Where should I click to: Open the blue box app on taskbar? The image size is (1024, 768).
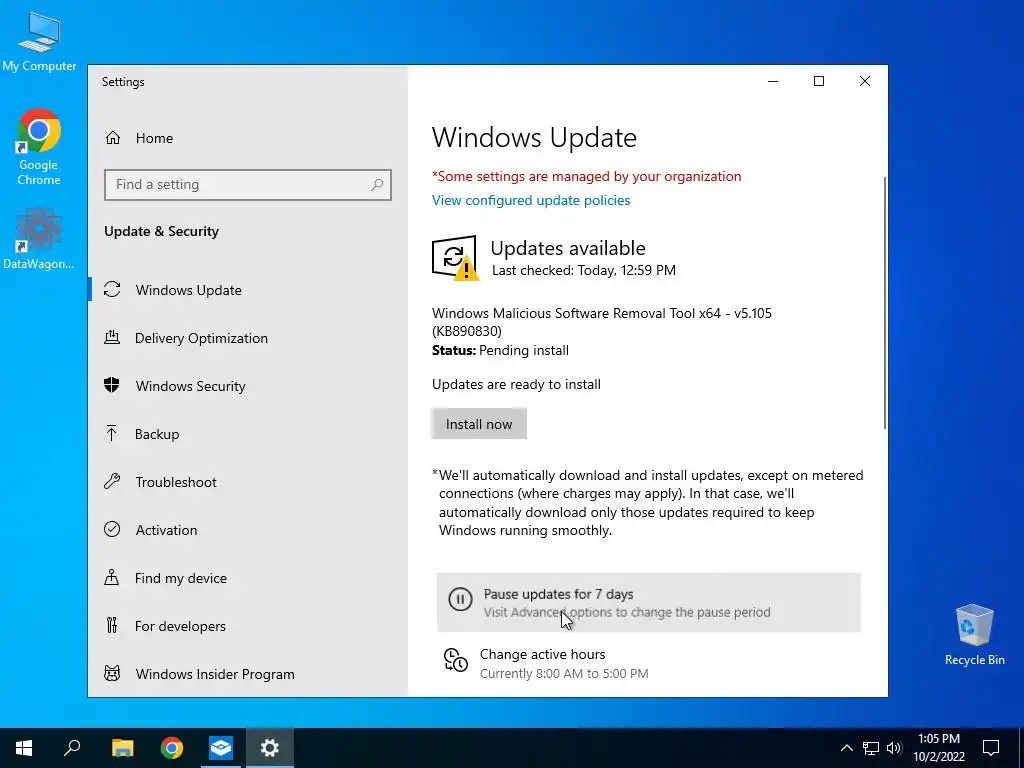pyautogui.click(x=221, y=748)
